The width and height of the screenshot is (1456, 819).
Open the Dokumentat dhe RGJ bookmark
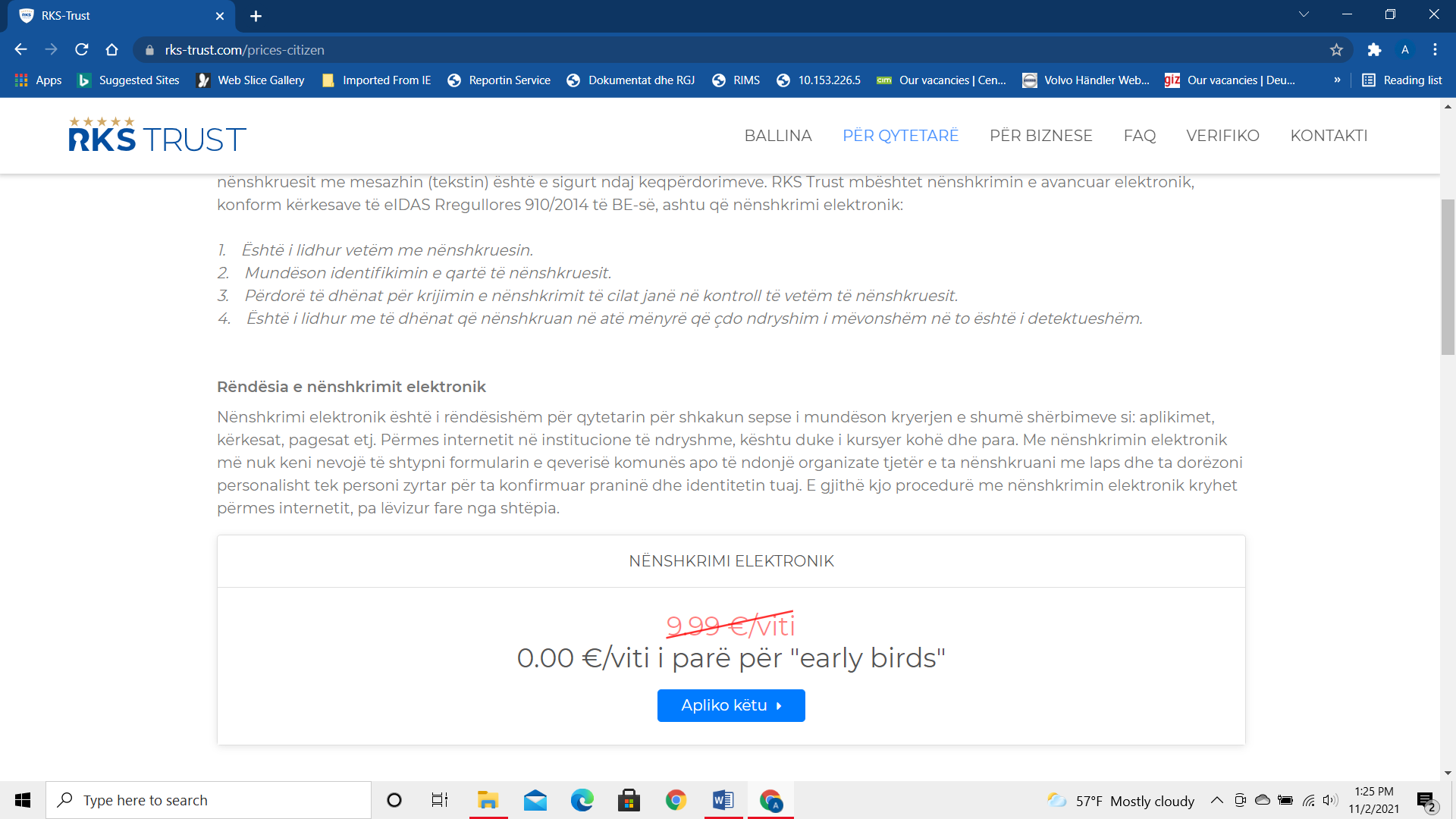[631, 80]
